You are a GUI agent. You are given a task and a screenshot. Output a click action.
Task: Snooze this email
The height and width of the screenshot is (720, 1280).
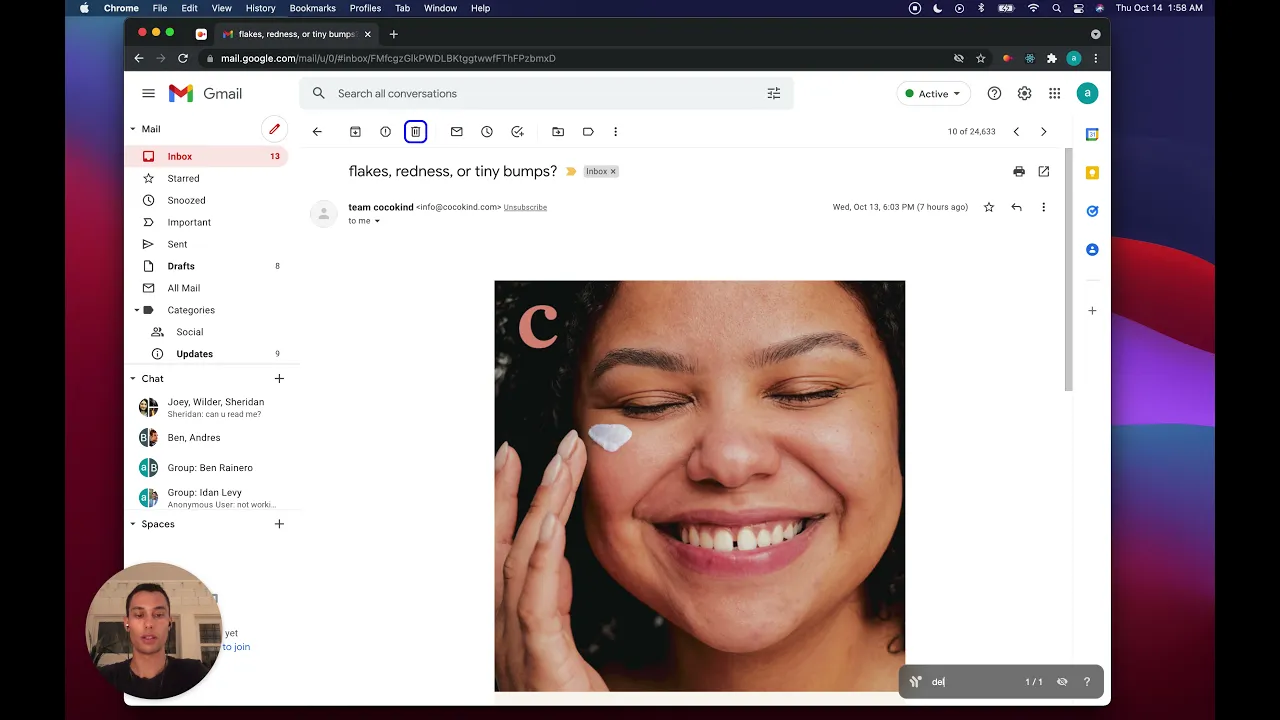tap(487, 132)
